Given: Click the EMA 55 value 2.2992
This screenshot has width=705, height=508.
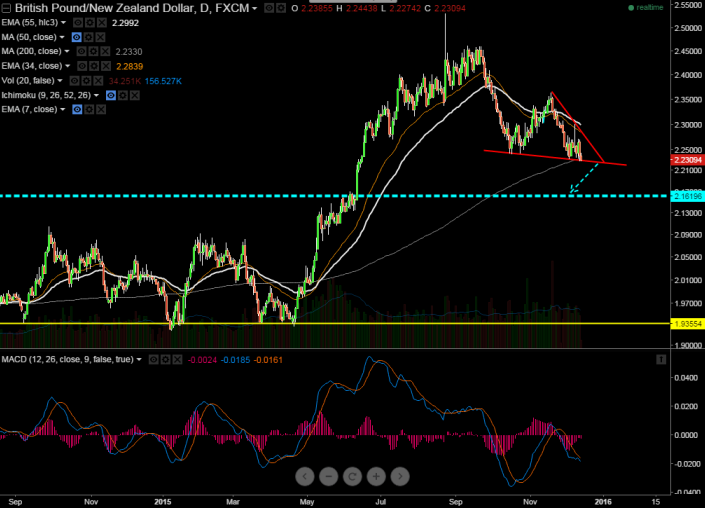Looking at the screenshot, I should (x=125, y=23).
